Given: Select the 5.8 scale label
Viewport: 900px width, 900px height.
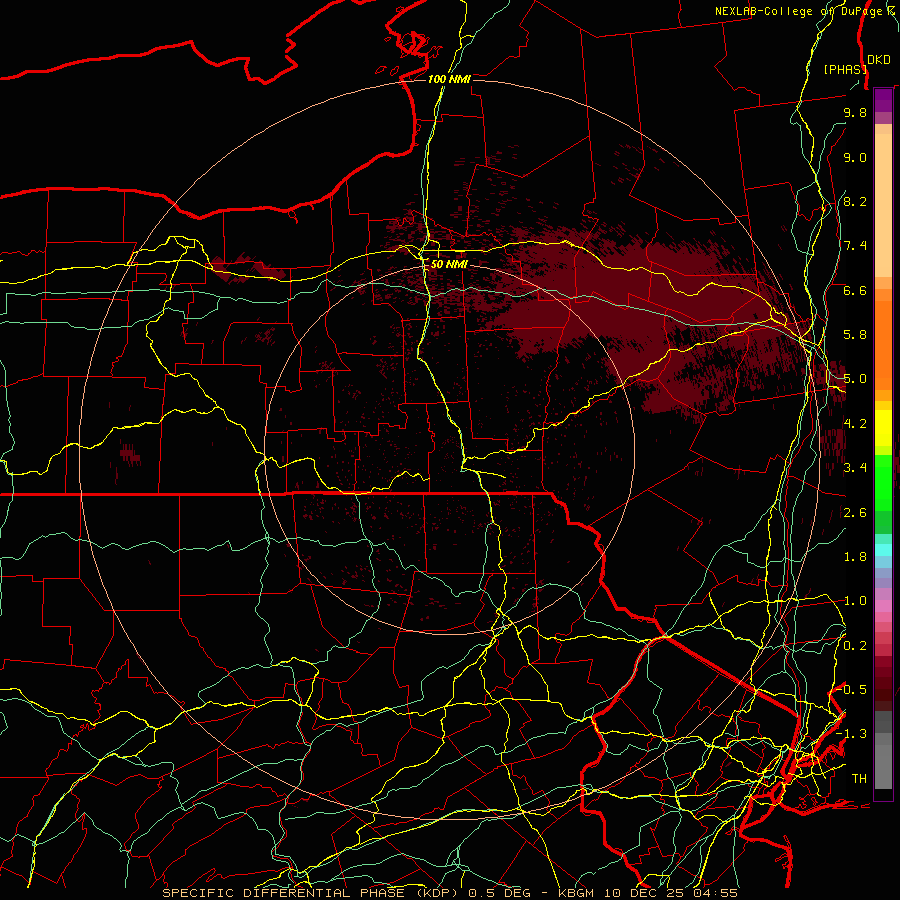Looking at the screenshot, I should click(855, 335).
